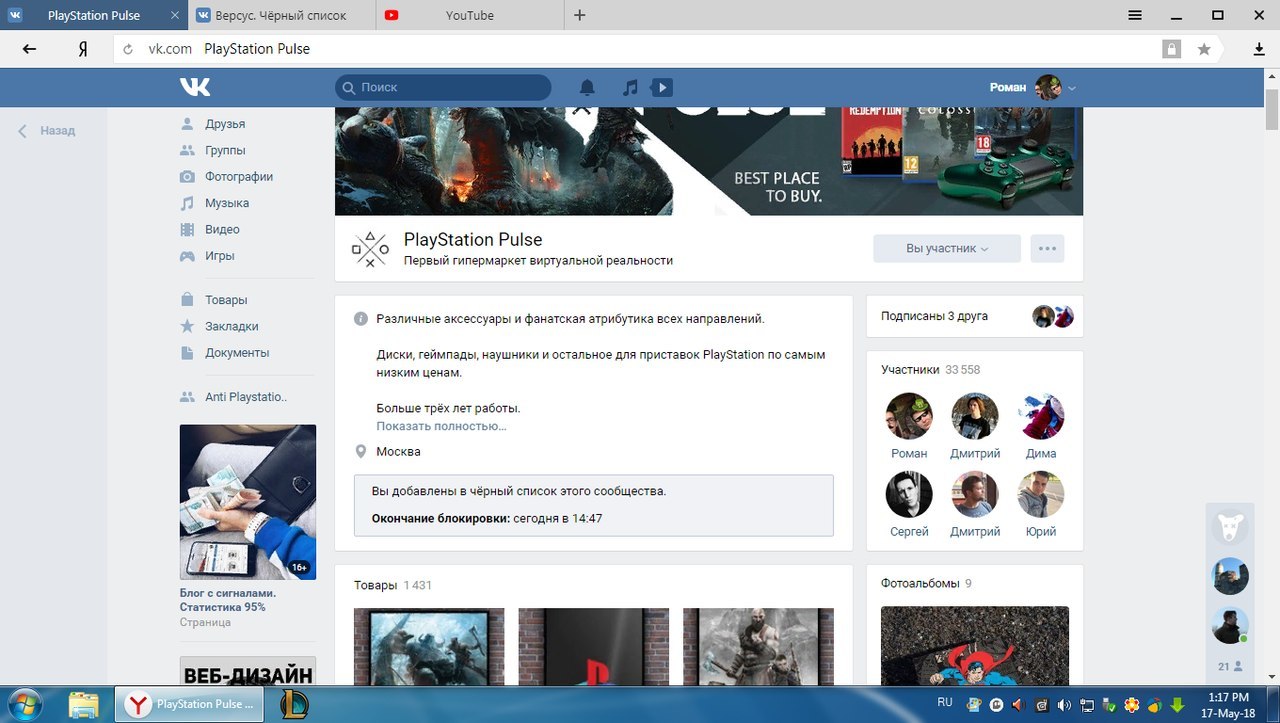Click the PlayStation Pulse community logo
Image resolution: width=1280 pixels, height=723 pixels.
pos(370,249)
